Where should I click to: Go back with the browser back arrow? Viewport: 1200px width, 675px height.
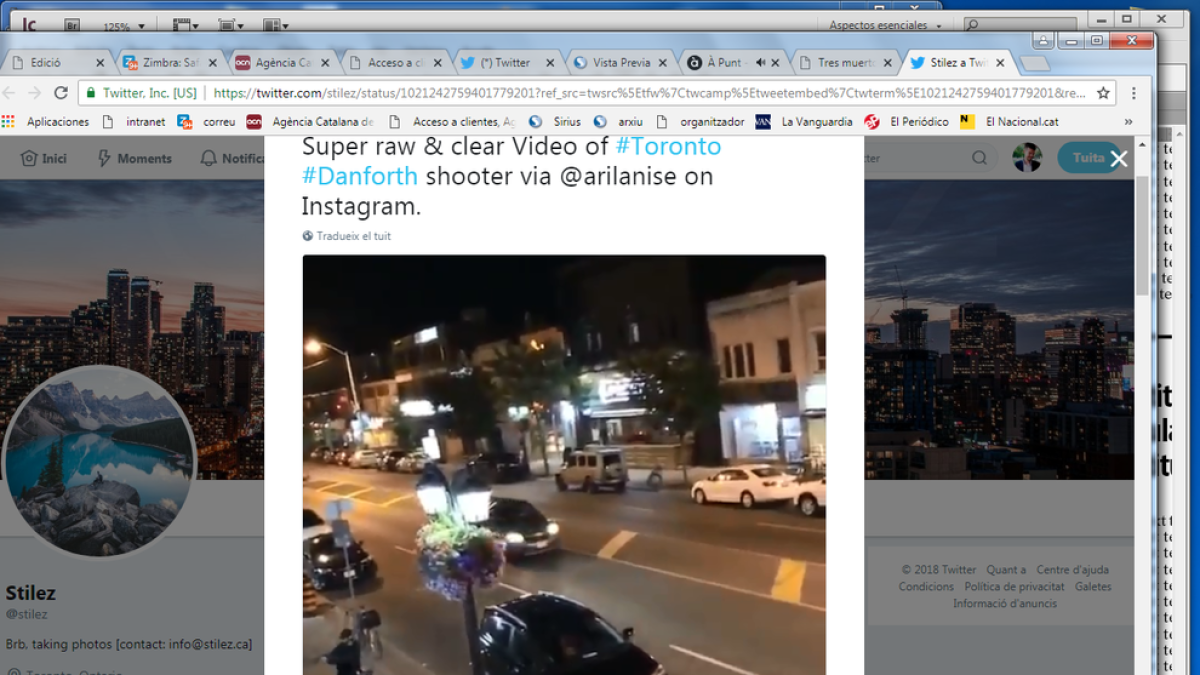pos(10,93)
